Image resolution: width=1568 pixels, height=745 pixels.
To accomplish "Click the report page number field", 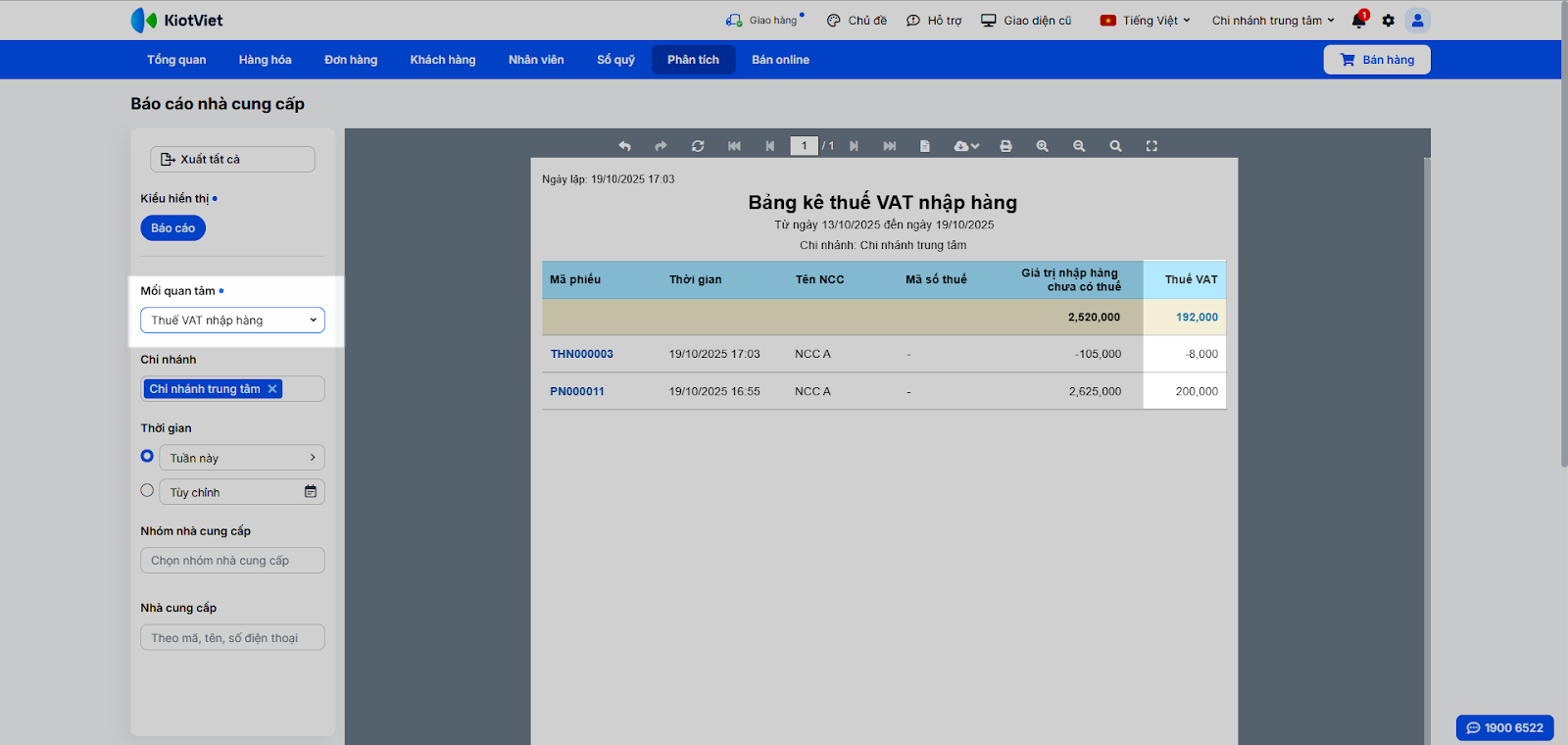I will click(x=804, y=146).
